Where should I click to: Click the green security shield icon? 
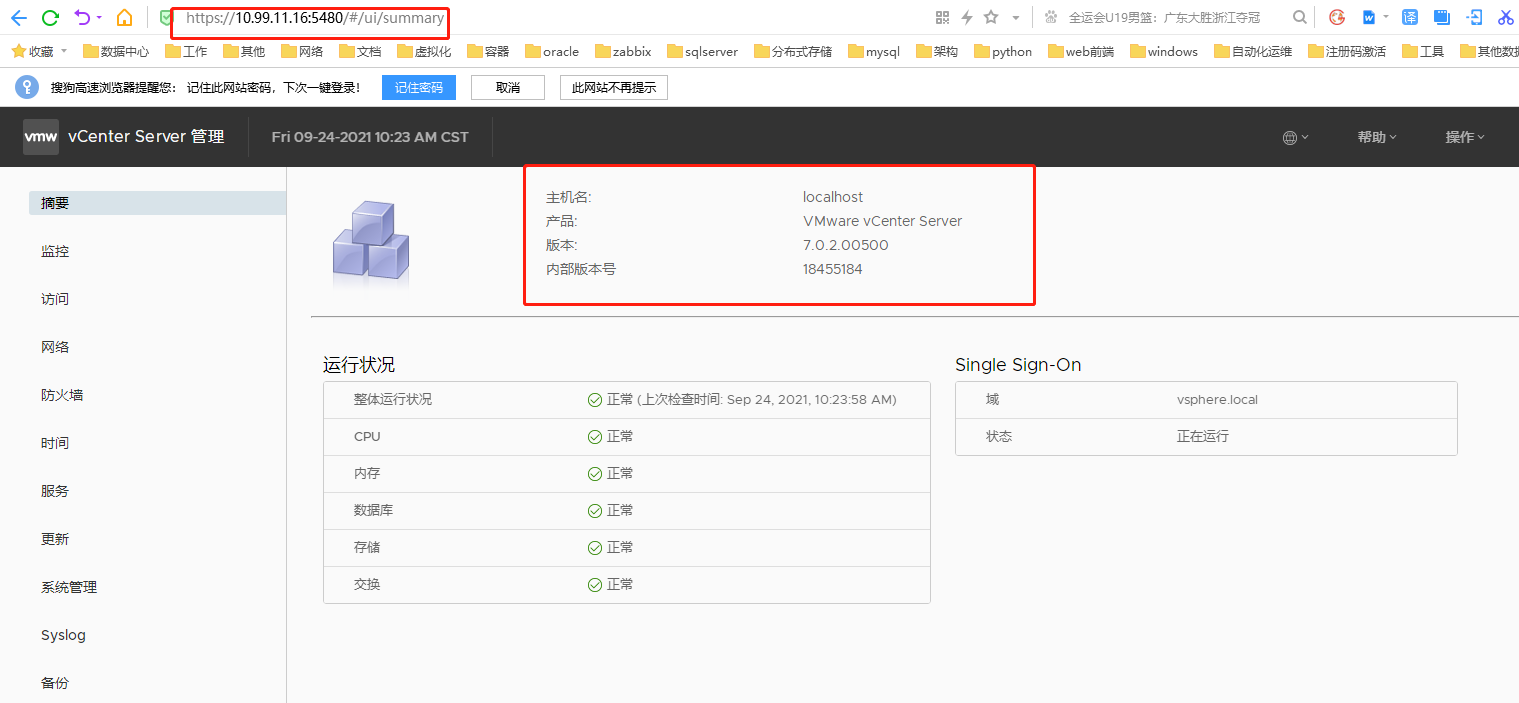(166, 17)
